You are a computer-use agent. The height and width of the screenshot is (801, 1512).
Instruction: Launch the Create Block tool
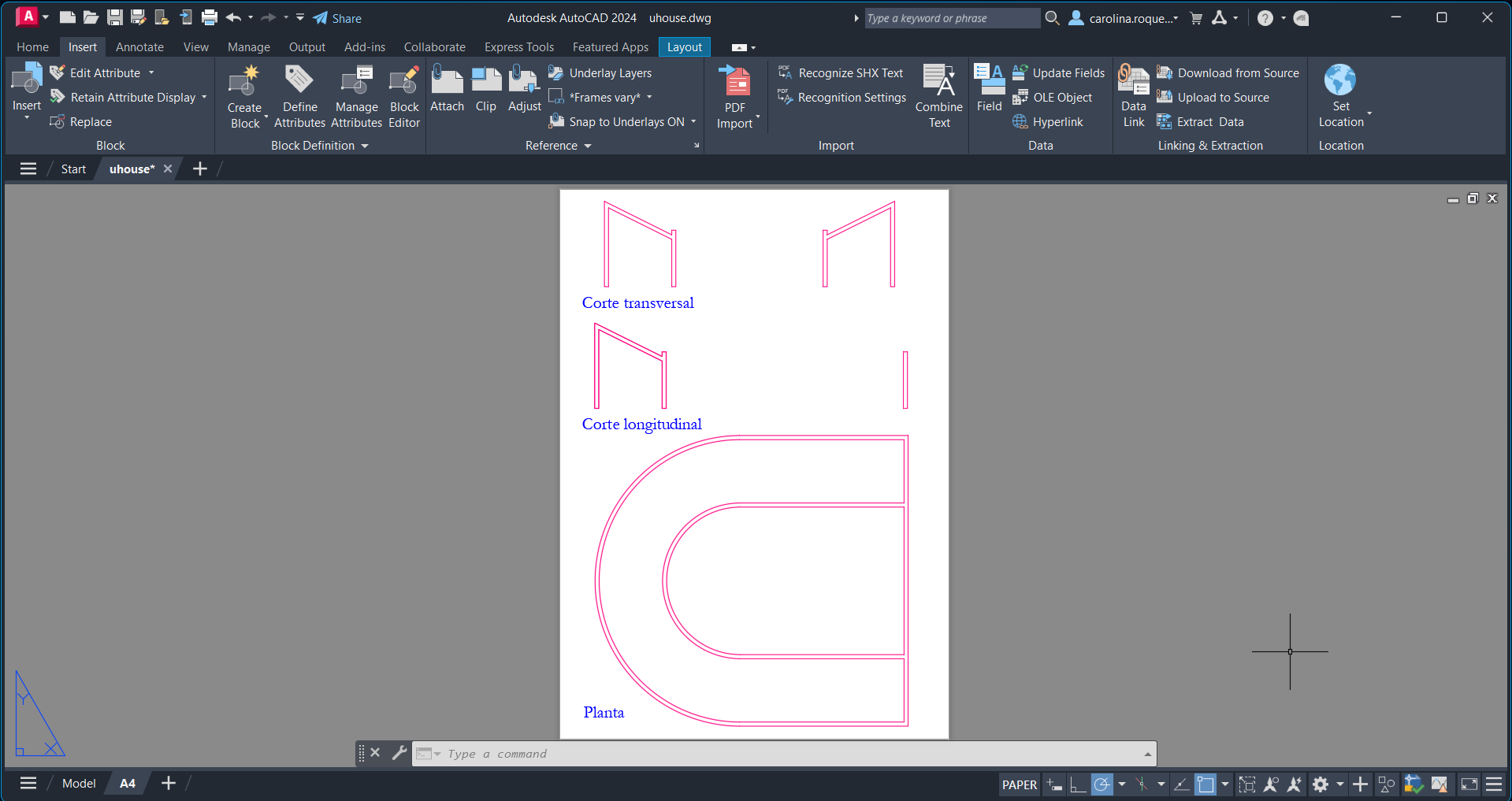(x=245, y=97)
